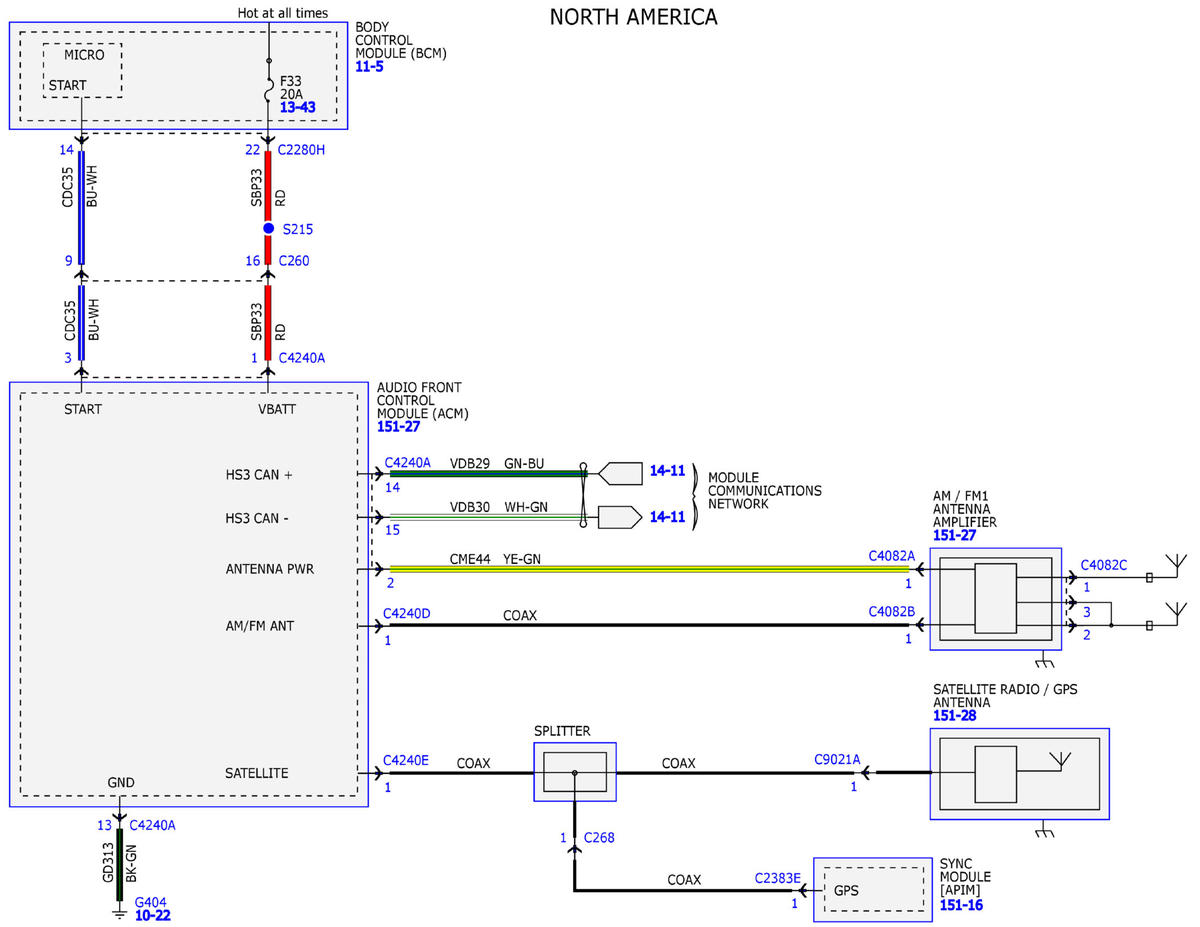Open the 151-28 satellite antenna reference
Image resolution: width=1200 pixels, height=927 pixels.
pos(954,715)
